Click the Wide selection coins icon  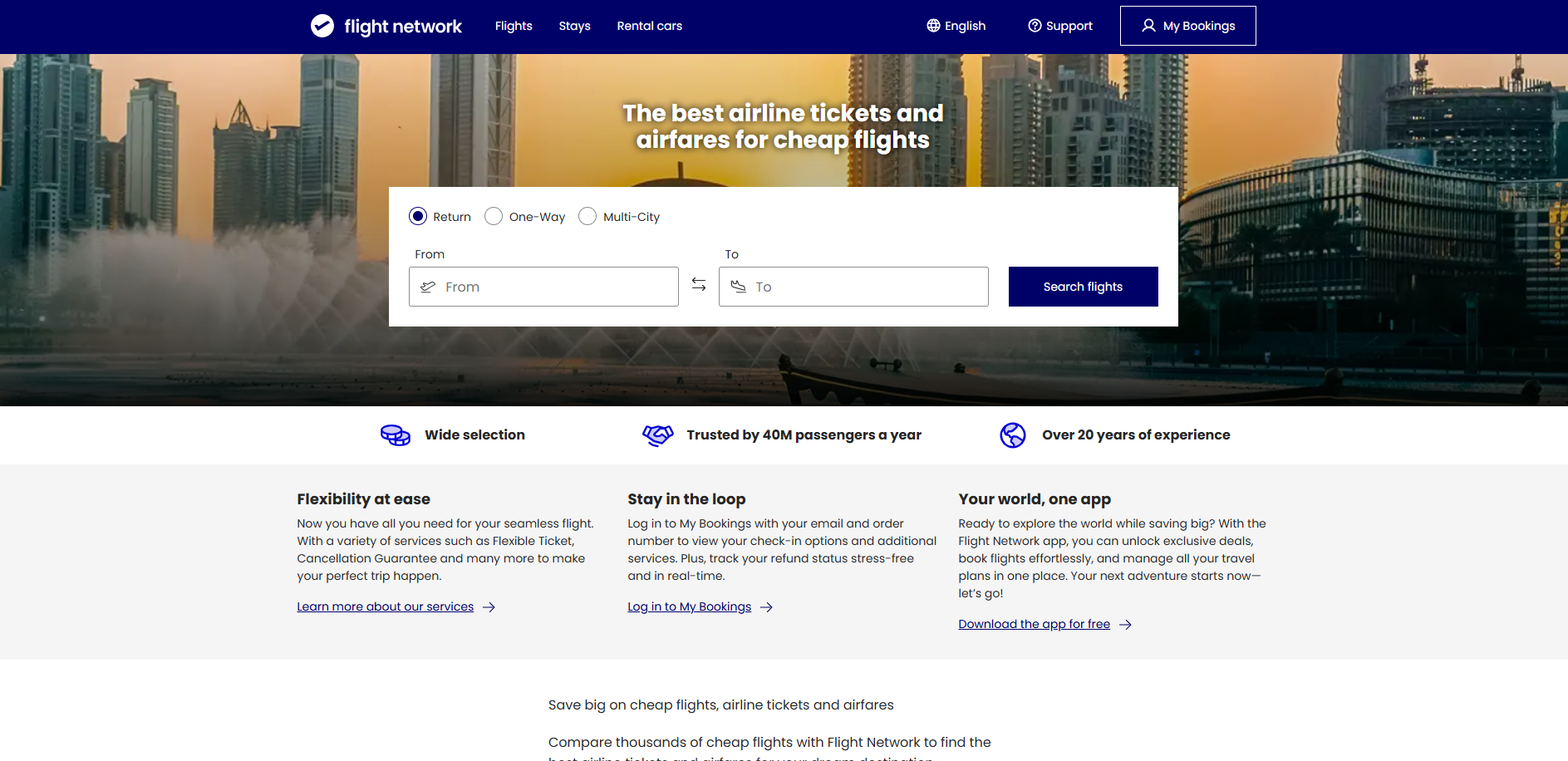click(x=395, y=435)
